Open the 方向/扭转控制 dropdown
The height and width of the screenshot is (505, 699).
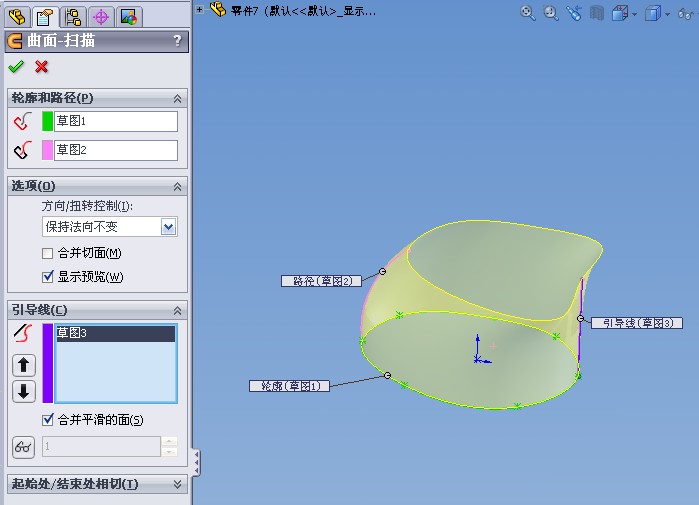(169, 227)
